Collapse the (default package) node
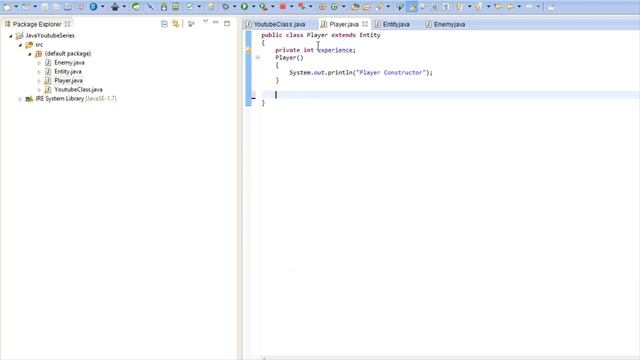The image size is (640, 360). click(x=29, y=54)
